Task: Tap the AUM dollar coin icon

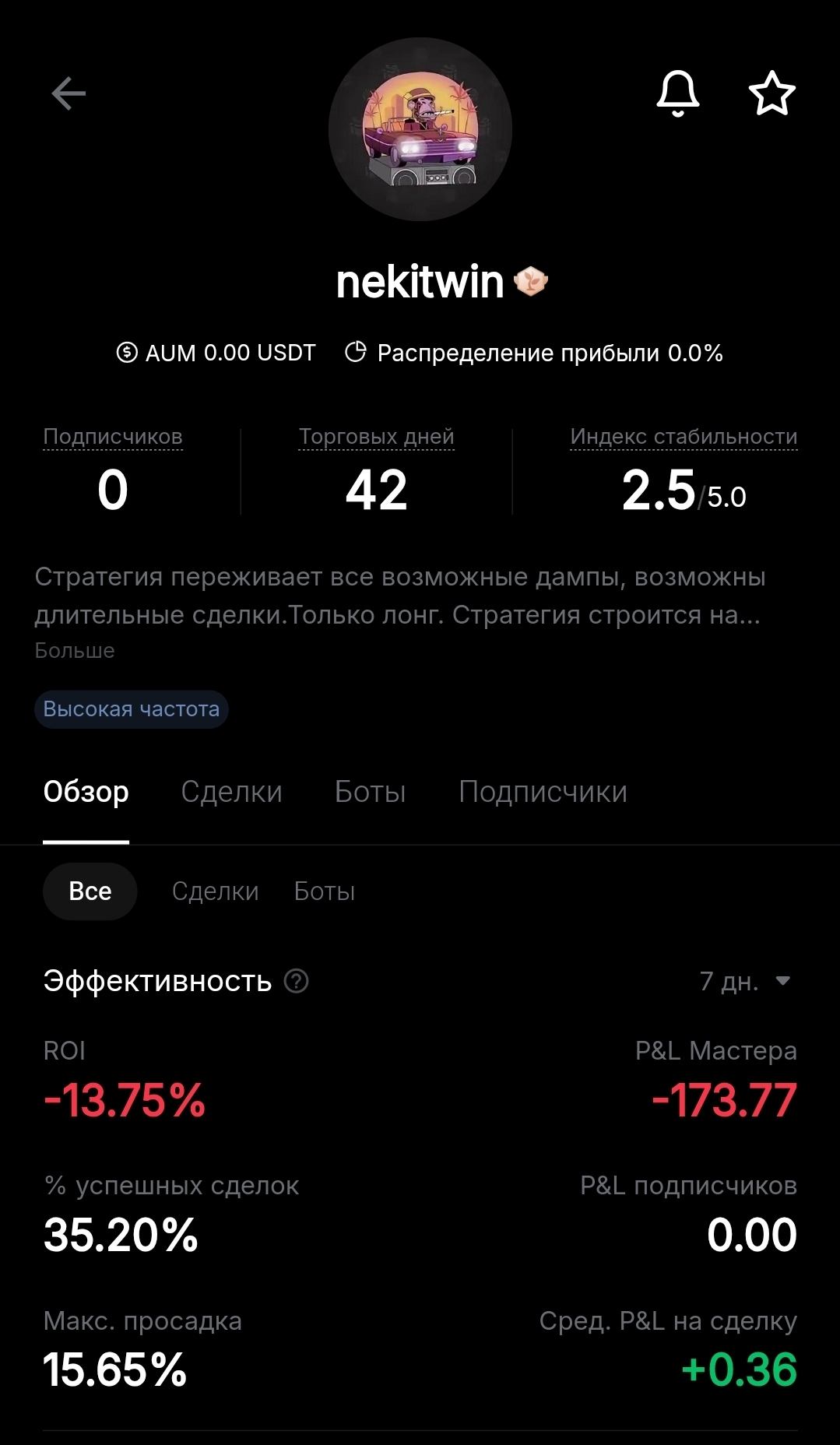Action: (x=127, y=353)
